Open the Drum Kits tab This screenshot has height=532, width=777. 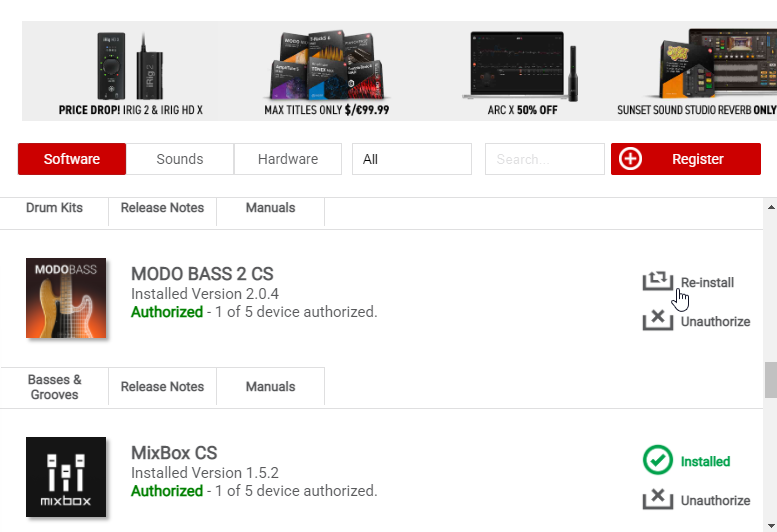click(x=55, y=208)
